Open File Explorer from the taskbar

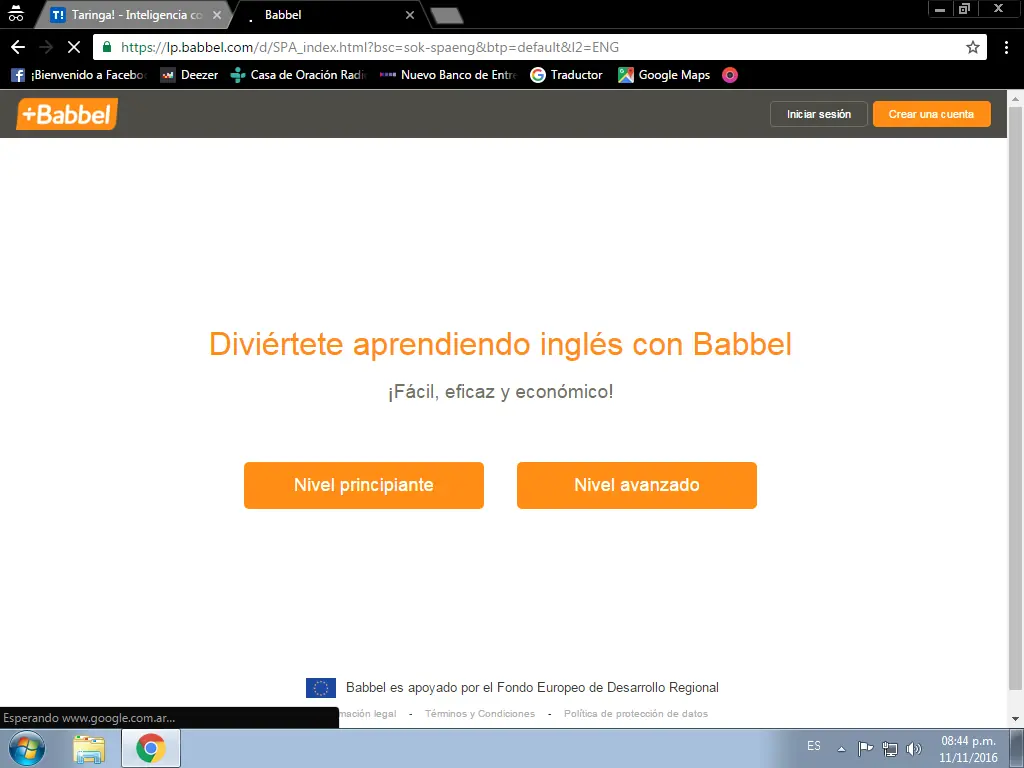(x=89, y=749)
